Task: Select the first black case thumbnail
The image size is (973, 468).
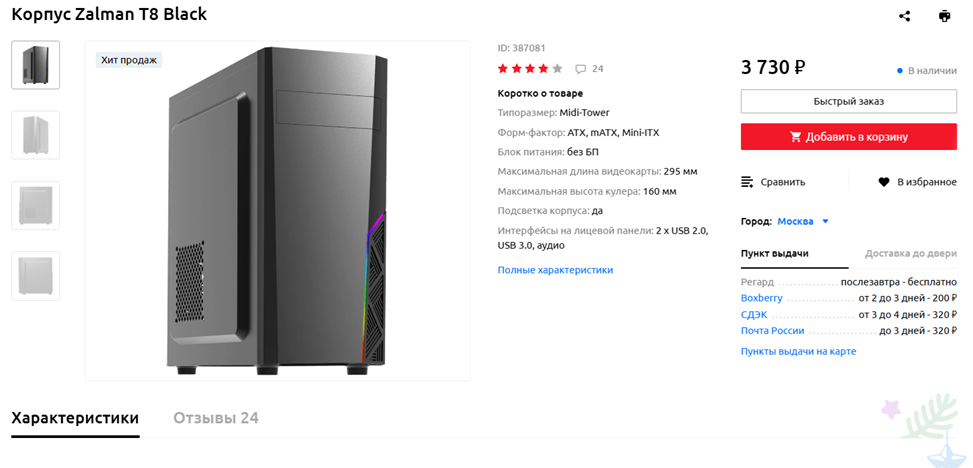Action: pyautogui.click(x=35, y=65)
